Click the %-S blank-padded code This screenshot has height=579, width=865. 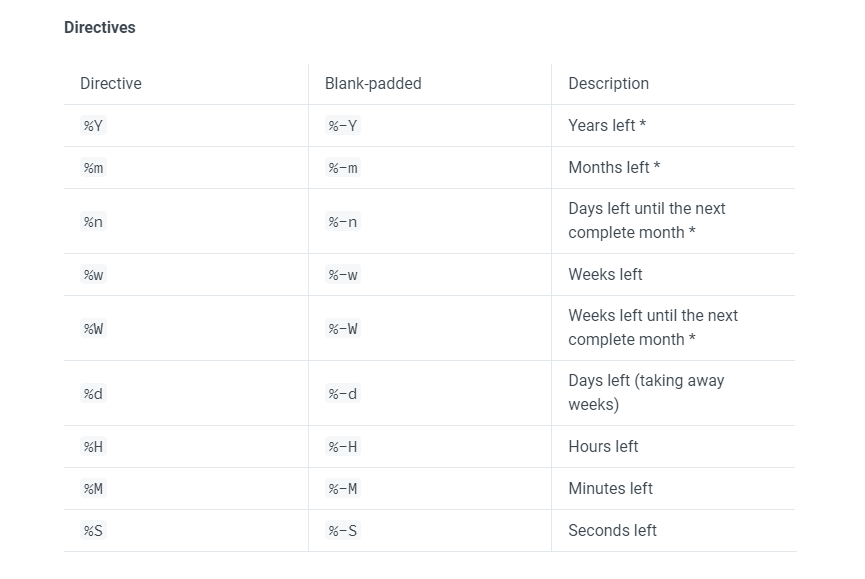(x=343, y=530)
